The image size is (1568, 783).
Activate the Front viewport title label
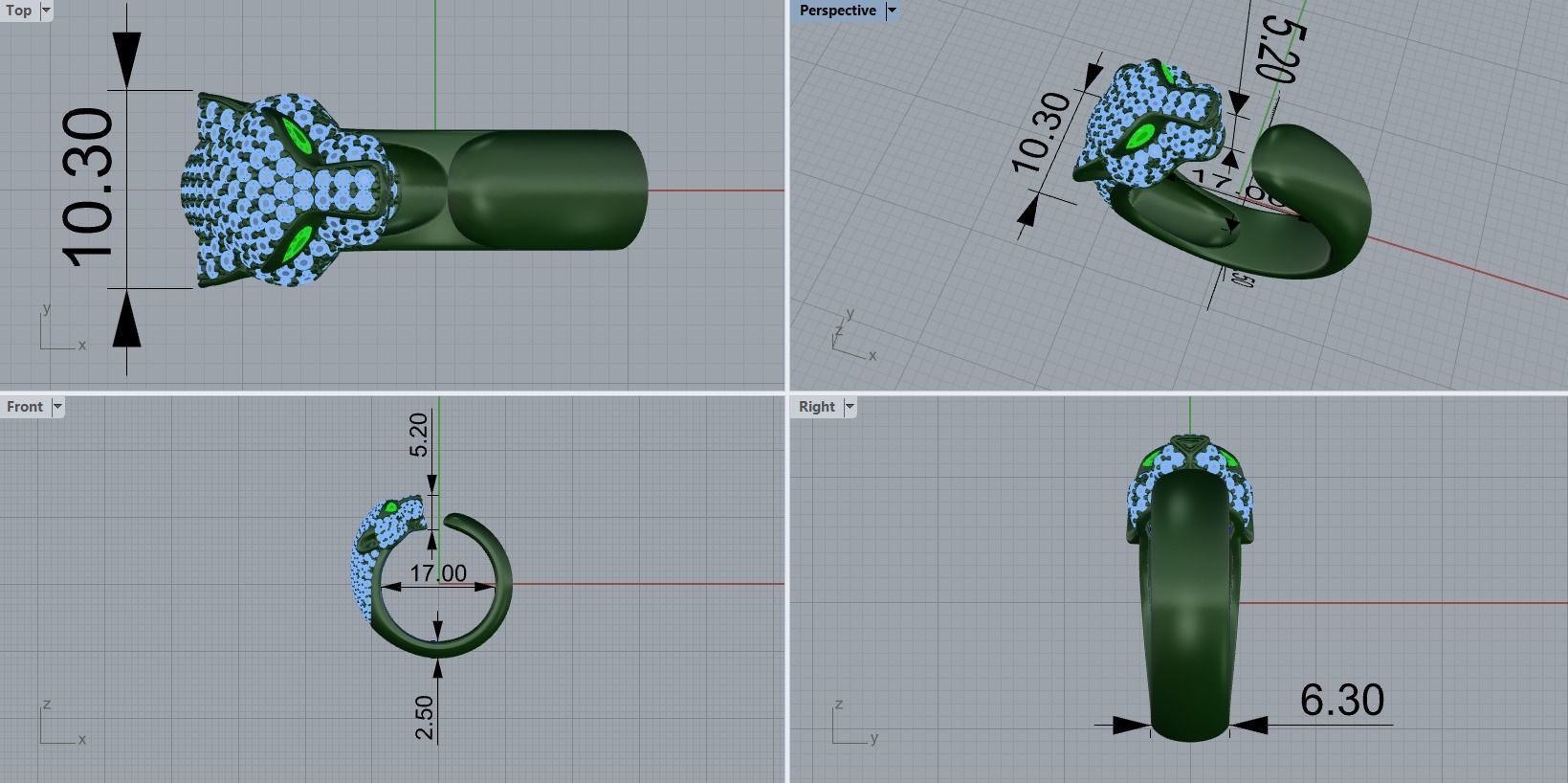25,407
